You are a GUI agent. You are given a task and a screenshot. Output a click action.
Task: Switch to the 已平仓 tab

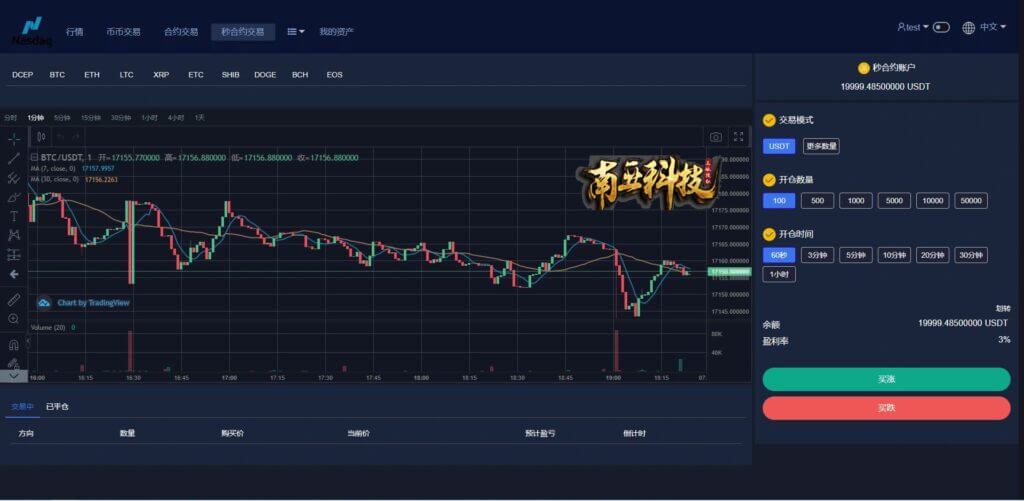tap(57, 406)
